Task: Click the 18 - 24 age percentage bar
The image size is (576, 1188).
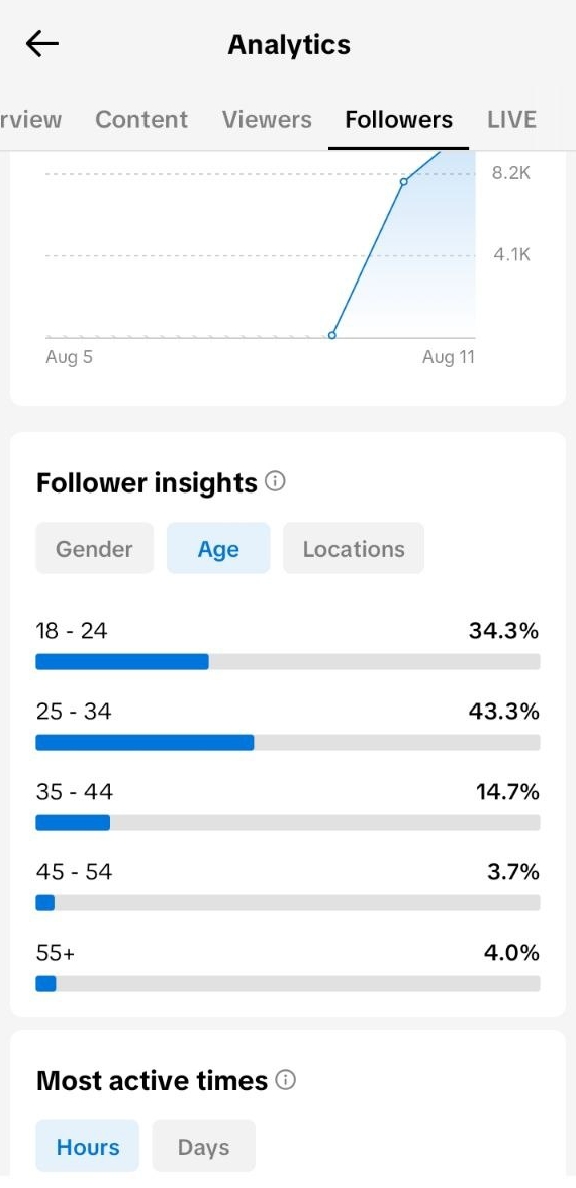Action: coord(288,661)
